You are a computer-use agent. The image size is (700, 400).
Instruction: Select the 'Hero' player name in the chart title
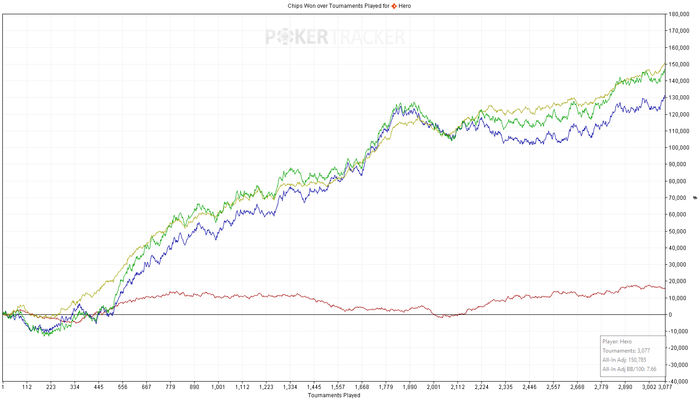pyautogui.click(x=404, y=6)
